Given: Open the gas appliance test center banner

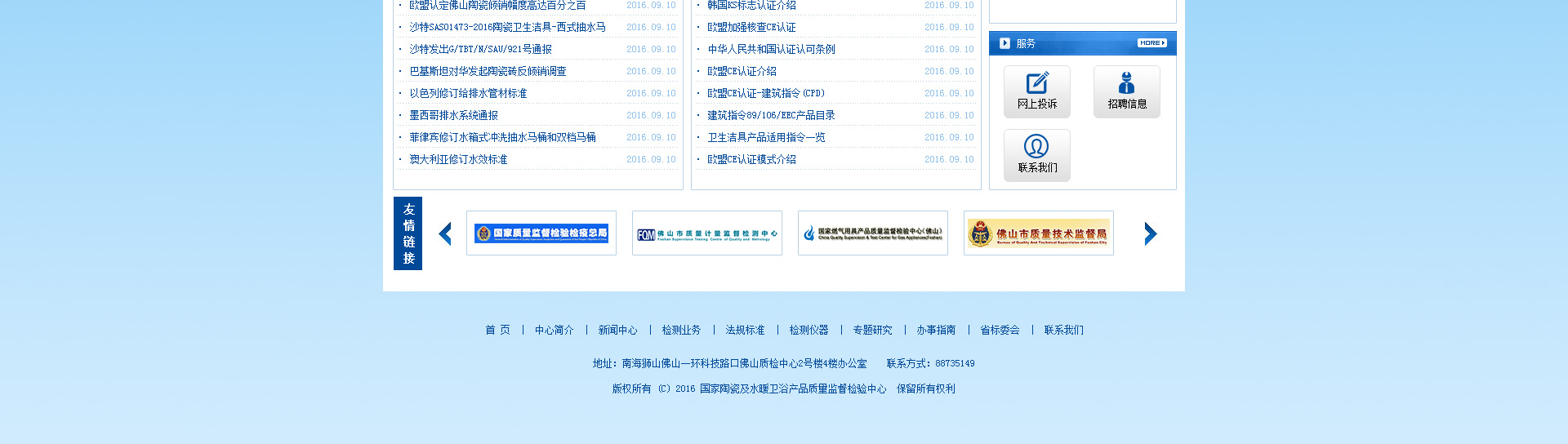Looking at the screenshot, I should click(872, 233).
